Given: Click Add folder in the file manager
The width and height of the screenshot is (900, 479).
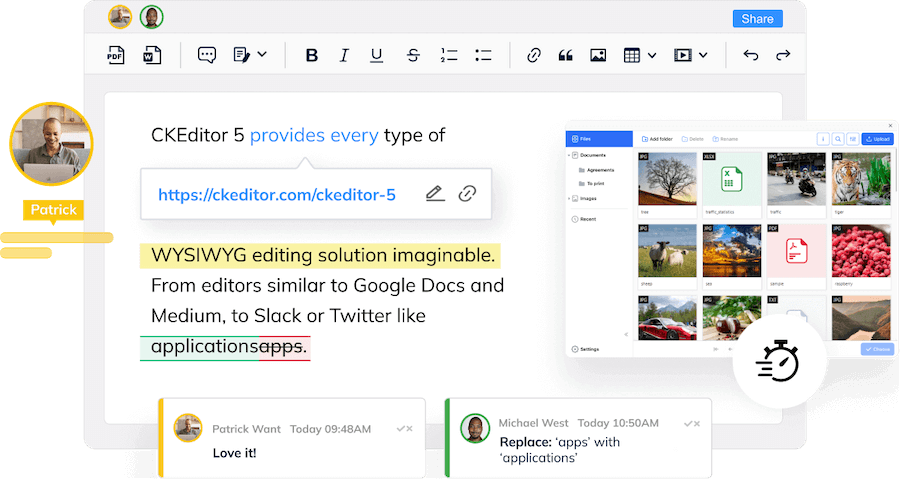Looking at the screenshot, I should (657, 139).
